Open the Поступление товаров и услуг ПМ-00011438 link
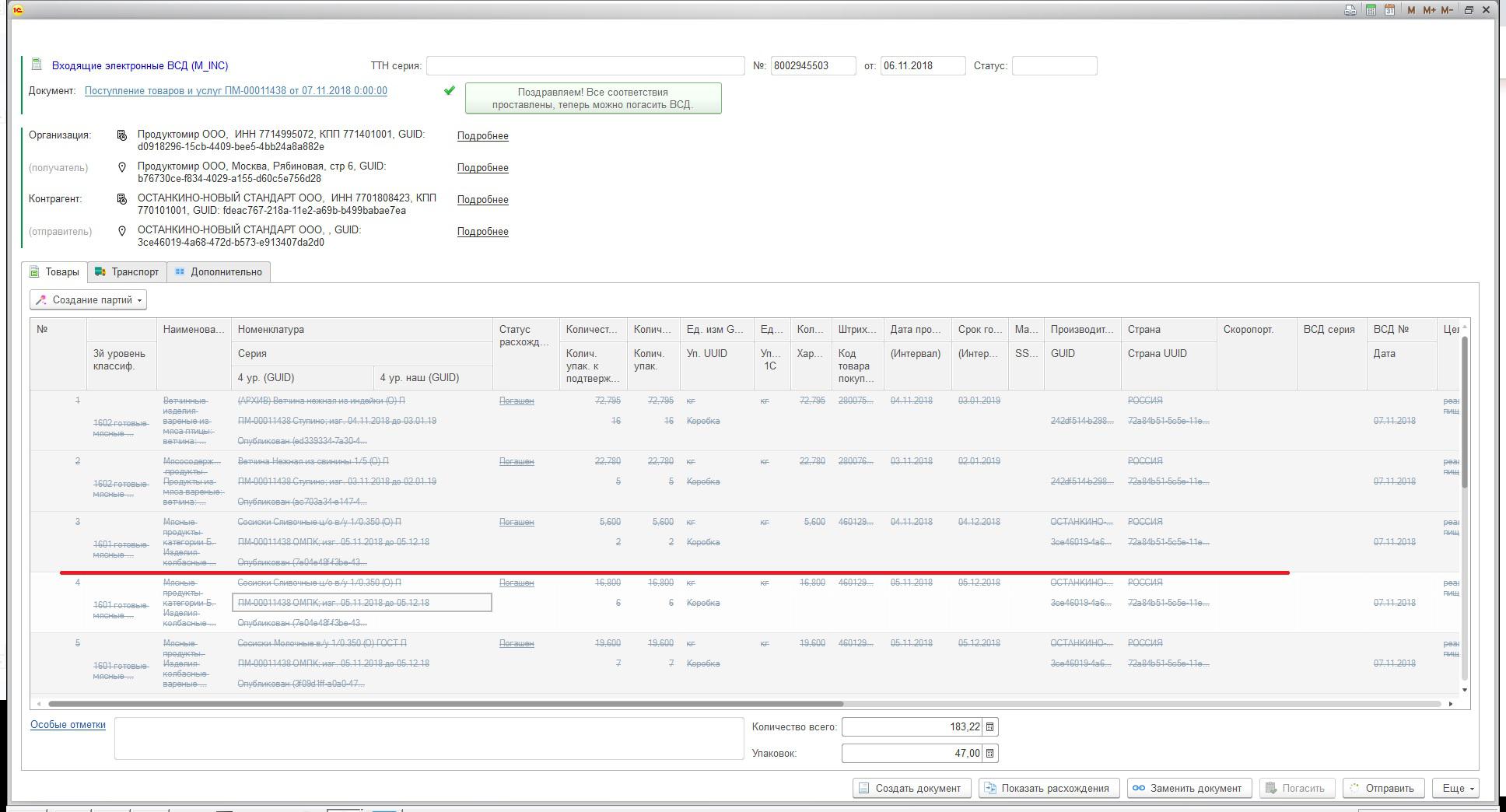1506x812 pixels. [236, 90]
